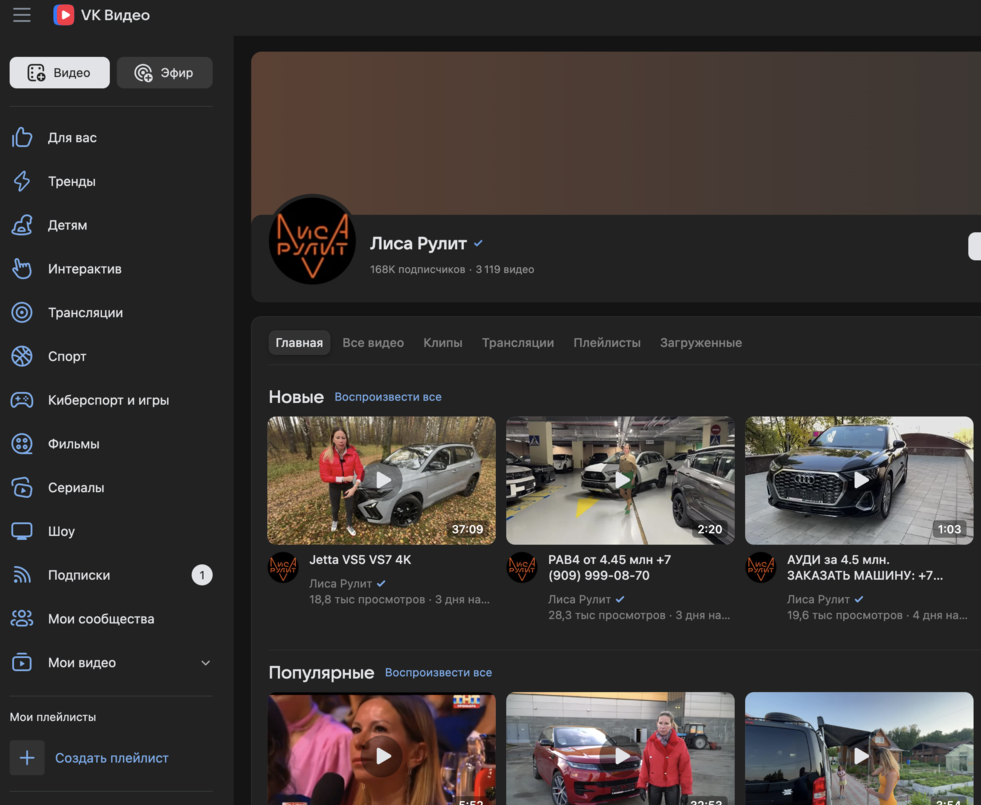
Task: Open the Подписки feed icon
Action: (x=22, y=575)
